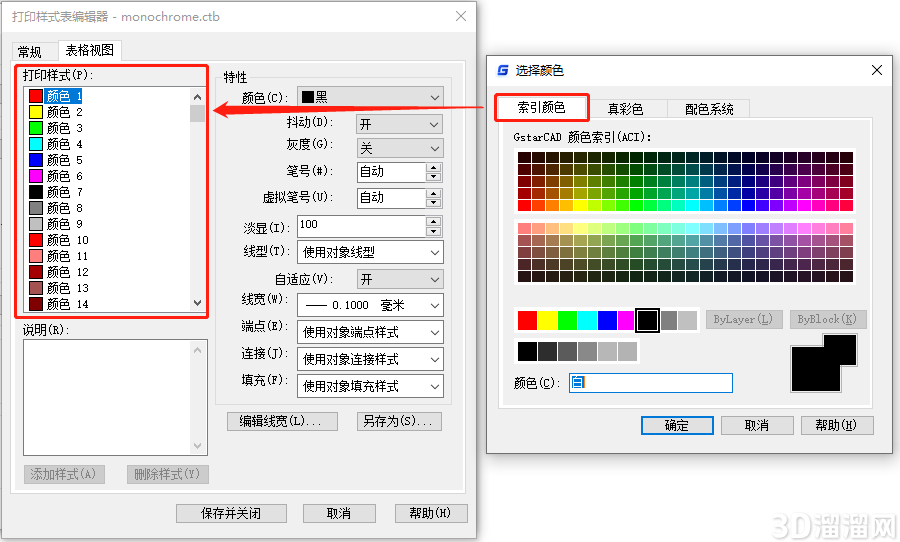Screen dimensions: 900x542
Task: Pick the cyan standard color swatch
Action: [587, 320]
